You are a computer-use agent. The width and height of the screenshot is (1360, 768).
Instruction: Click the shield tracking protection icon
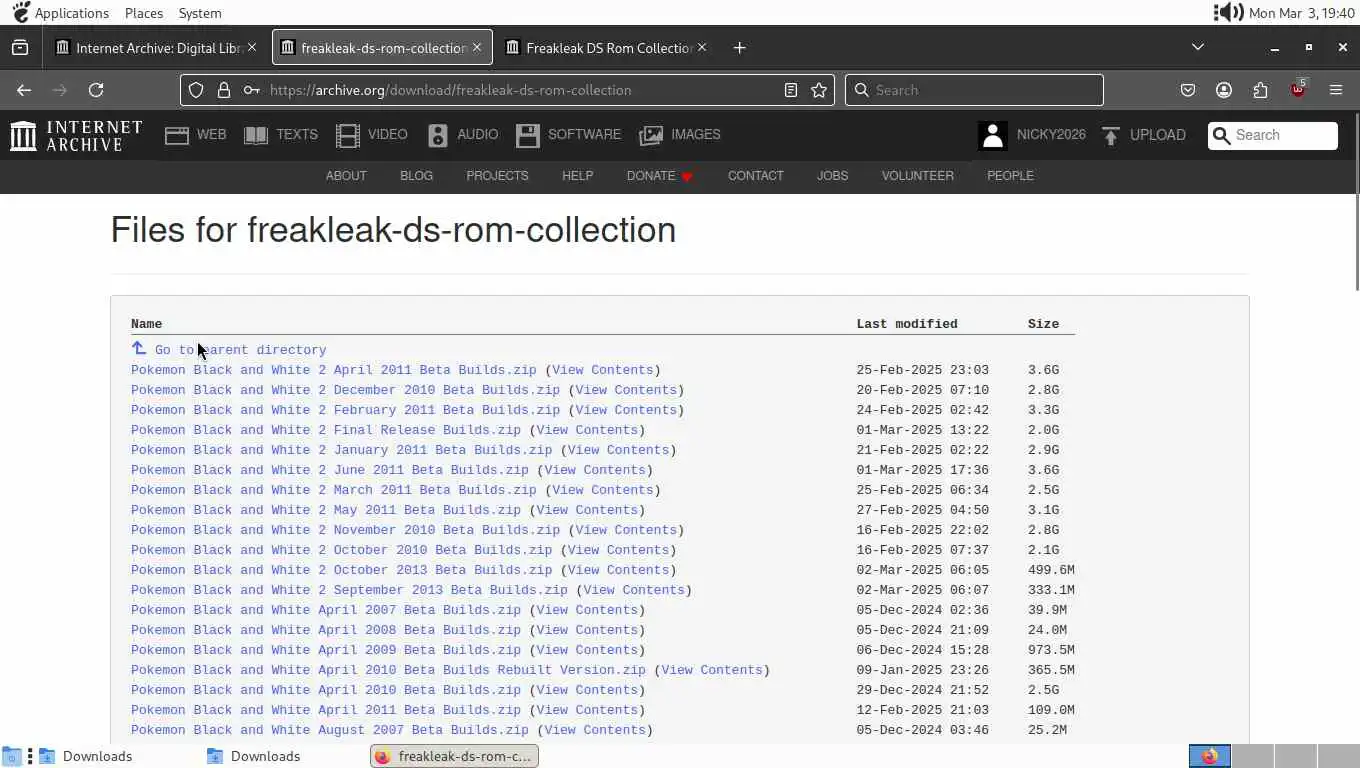[196, 90]
